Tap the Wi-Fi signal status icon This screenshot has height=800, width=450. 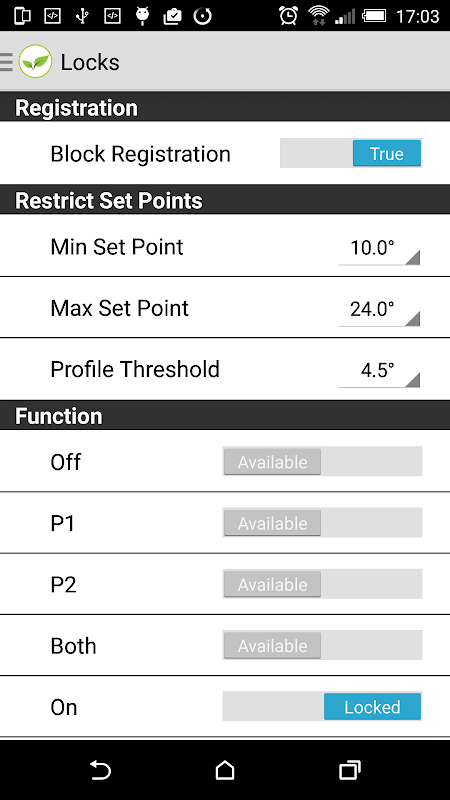tap(318, 16)
